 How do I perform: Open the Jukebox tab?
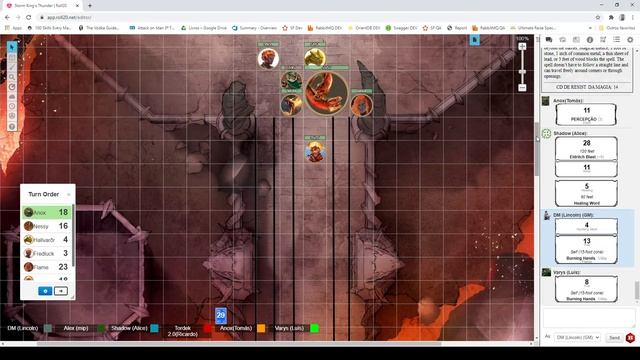[x=603, y=40]
